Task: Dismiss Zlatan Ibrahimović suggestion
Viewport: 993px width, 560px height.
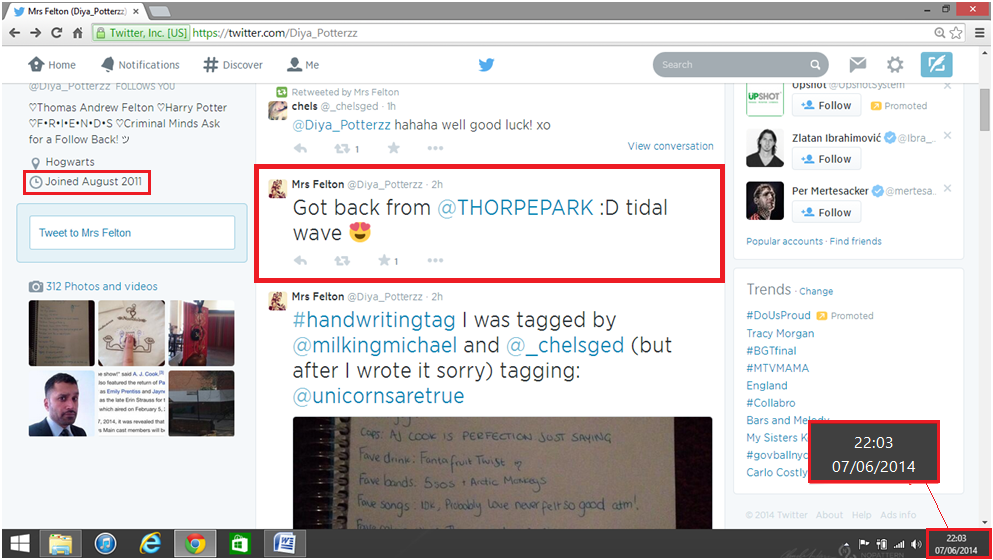Action: (x=947, y=136)
